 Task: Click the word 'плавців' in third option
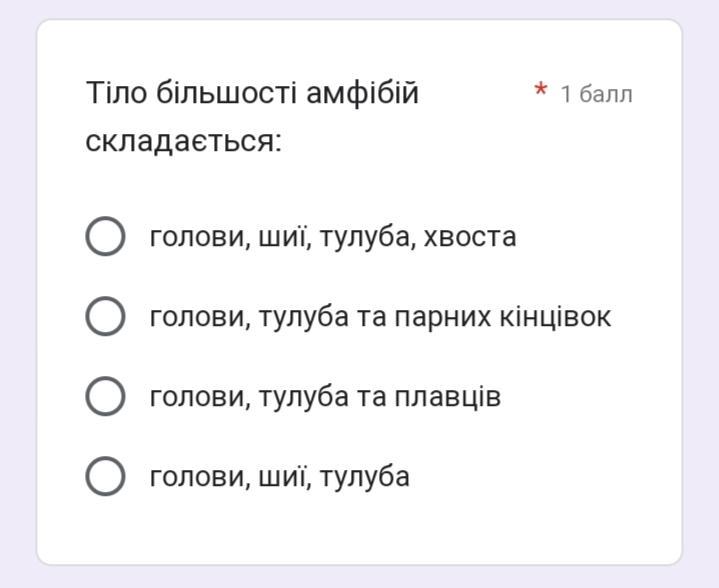coord(448,397)
